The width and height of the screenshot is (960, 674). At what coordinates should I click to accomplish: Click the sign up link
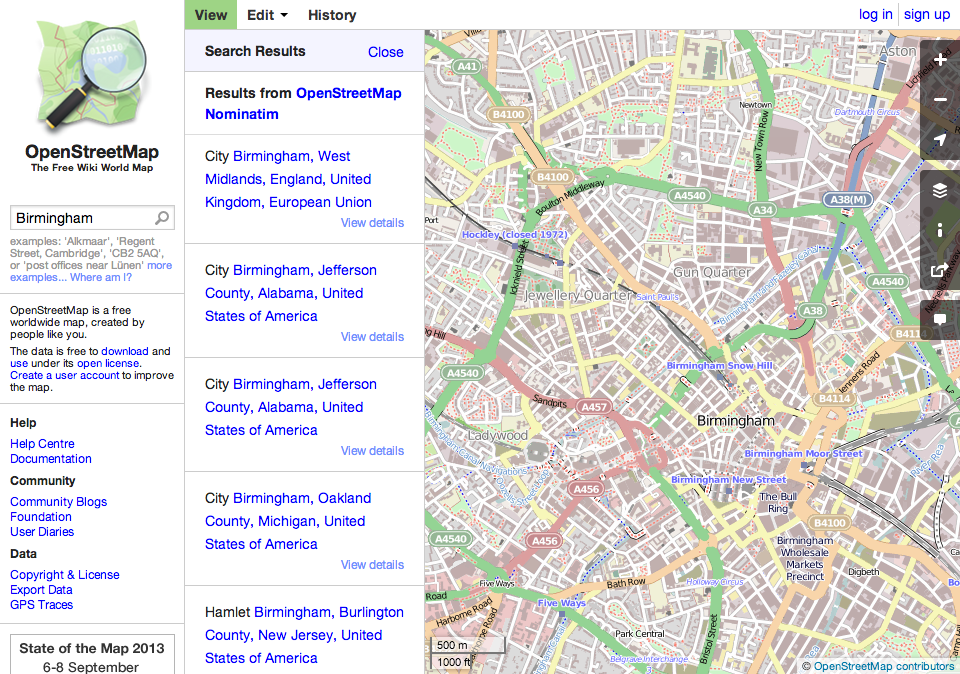[x=927, y=14]
